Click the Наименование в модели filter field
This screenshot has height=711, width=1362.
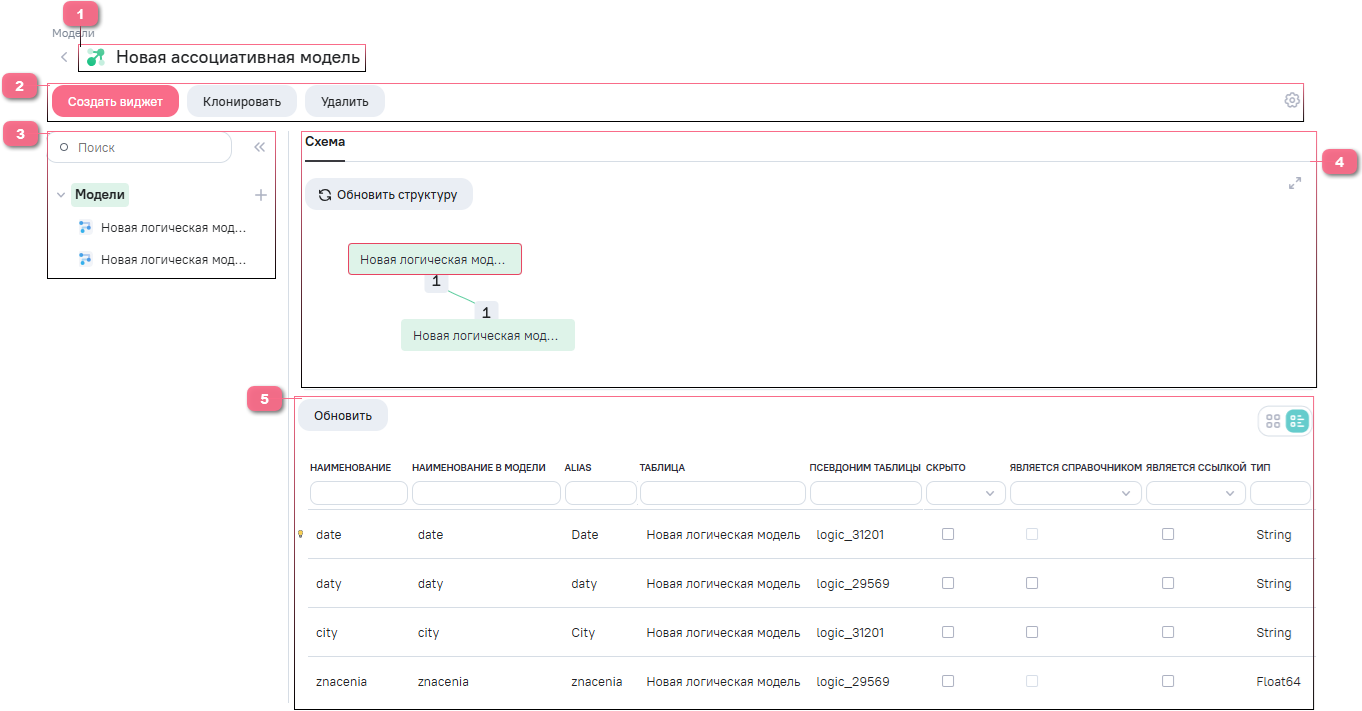point(486,493)
